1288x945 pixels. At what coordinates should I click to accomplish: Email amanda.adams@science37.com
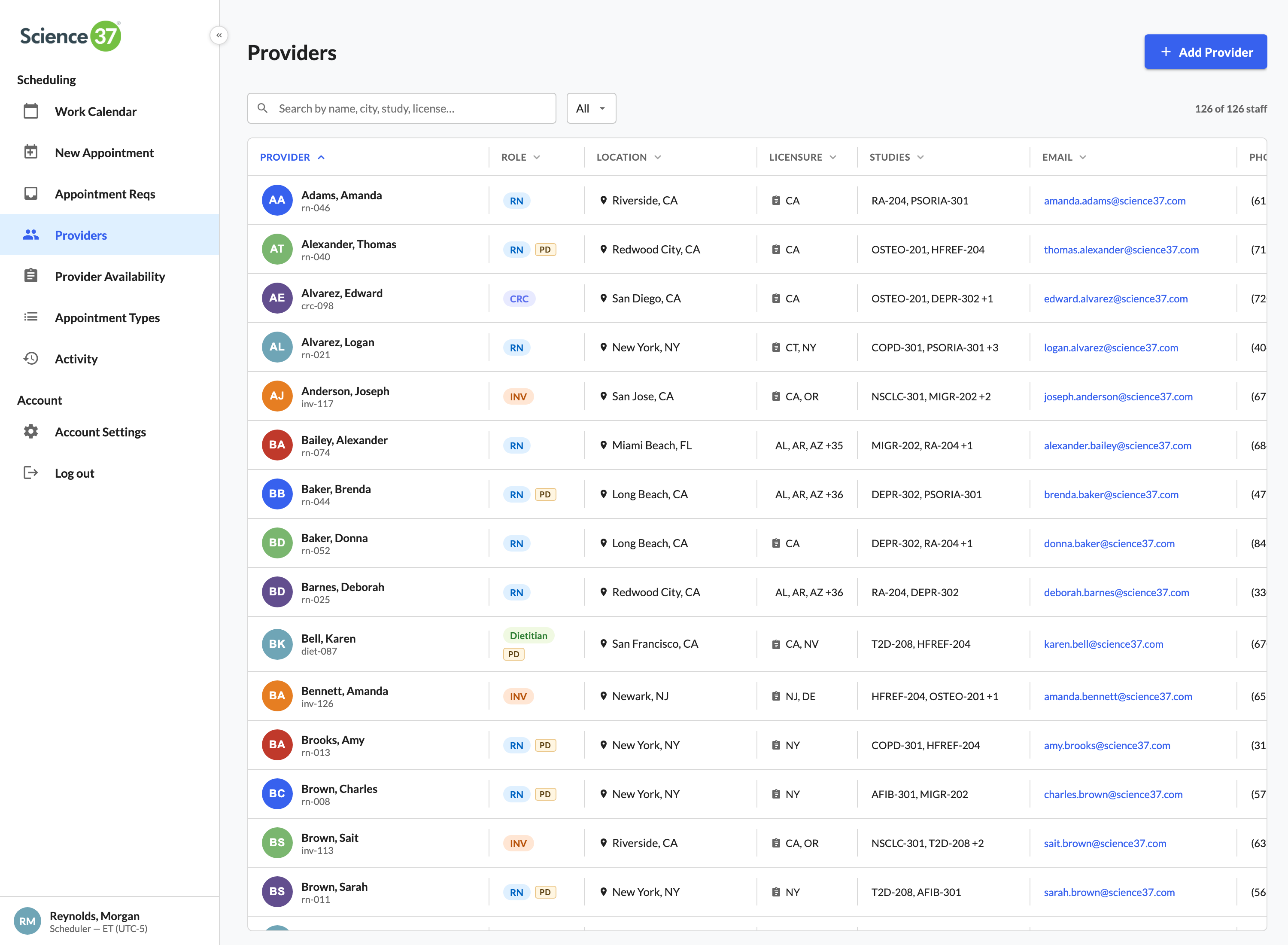(x=1114, y=200)
